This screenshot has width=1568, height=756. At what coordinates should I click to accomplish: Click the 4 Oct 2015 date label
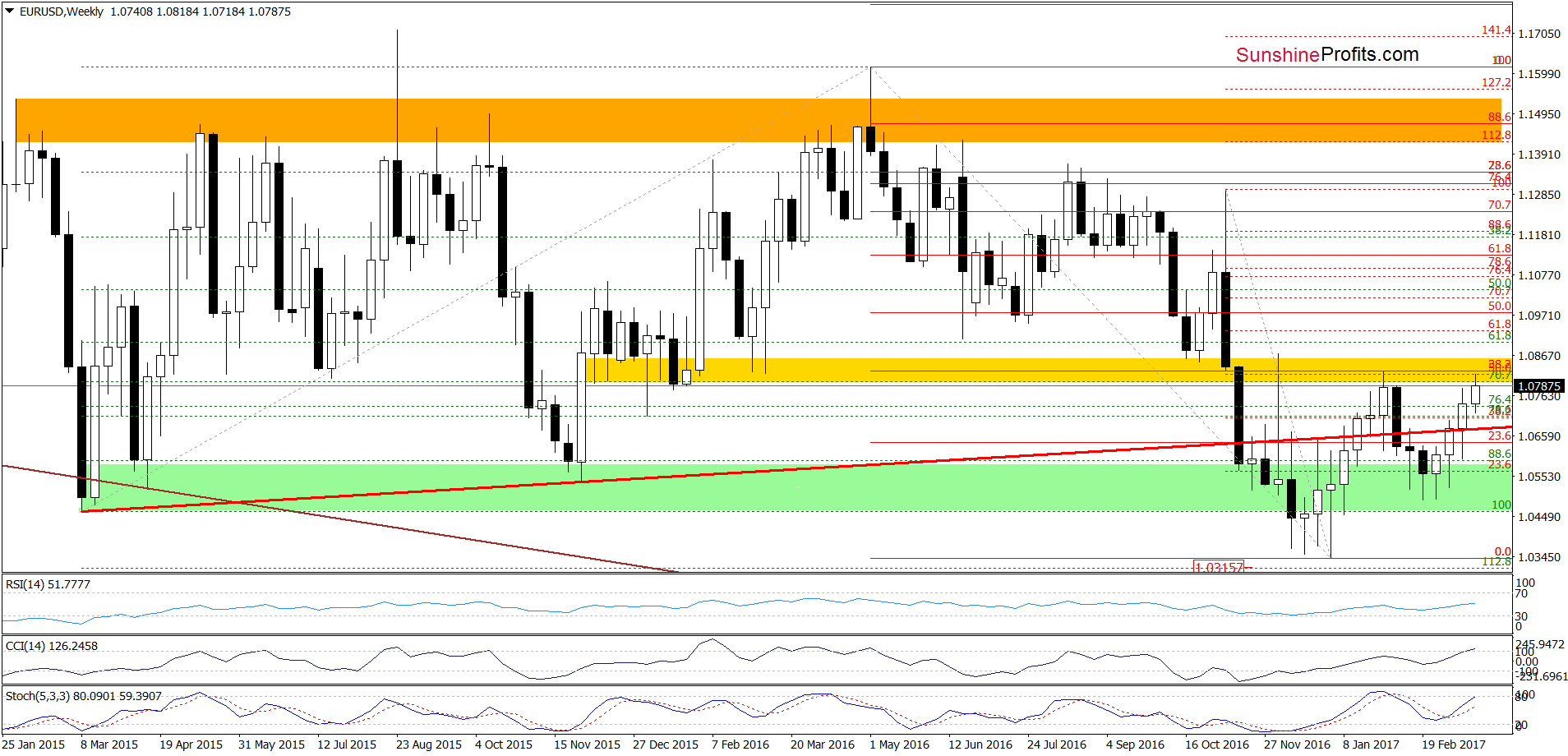point(504,744)
